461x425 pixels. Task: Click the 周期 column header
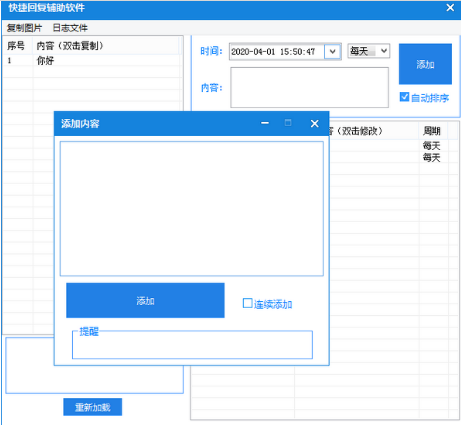tap(433, 131)
